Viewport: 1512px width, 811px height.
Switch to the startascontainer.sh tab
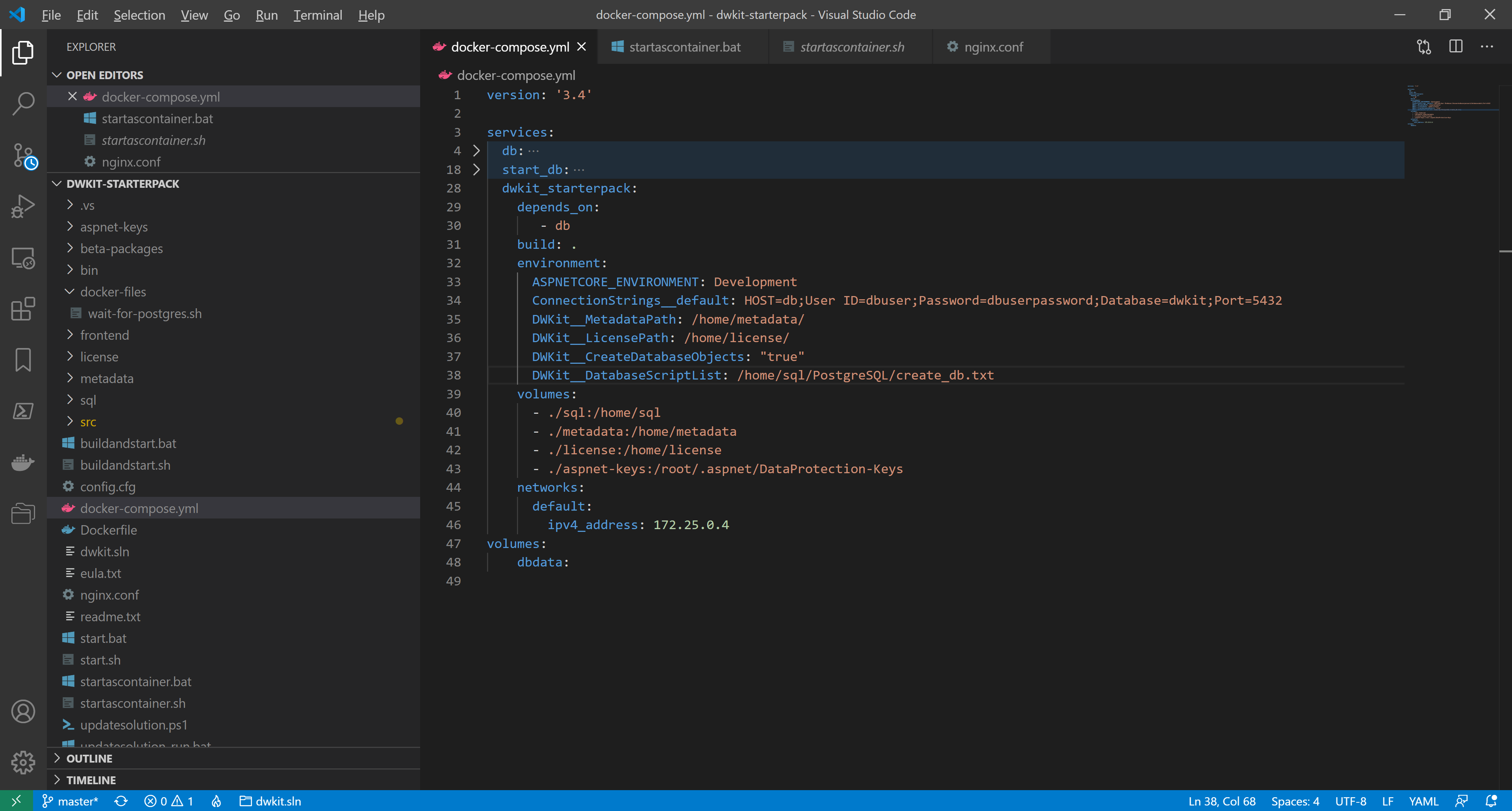pos(850,46)
